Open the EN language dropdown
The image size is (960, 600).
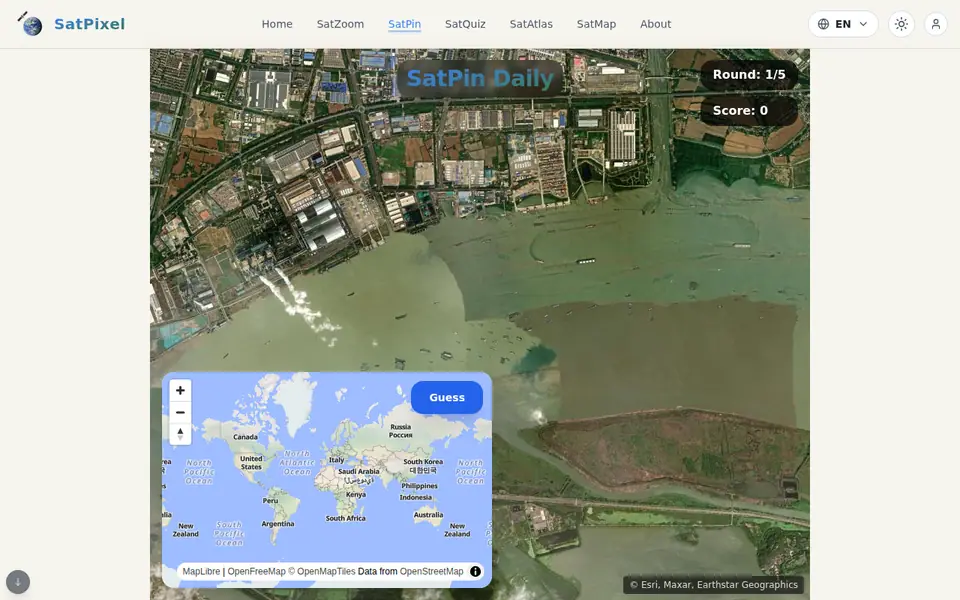point(843,24)
